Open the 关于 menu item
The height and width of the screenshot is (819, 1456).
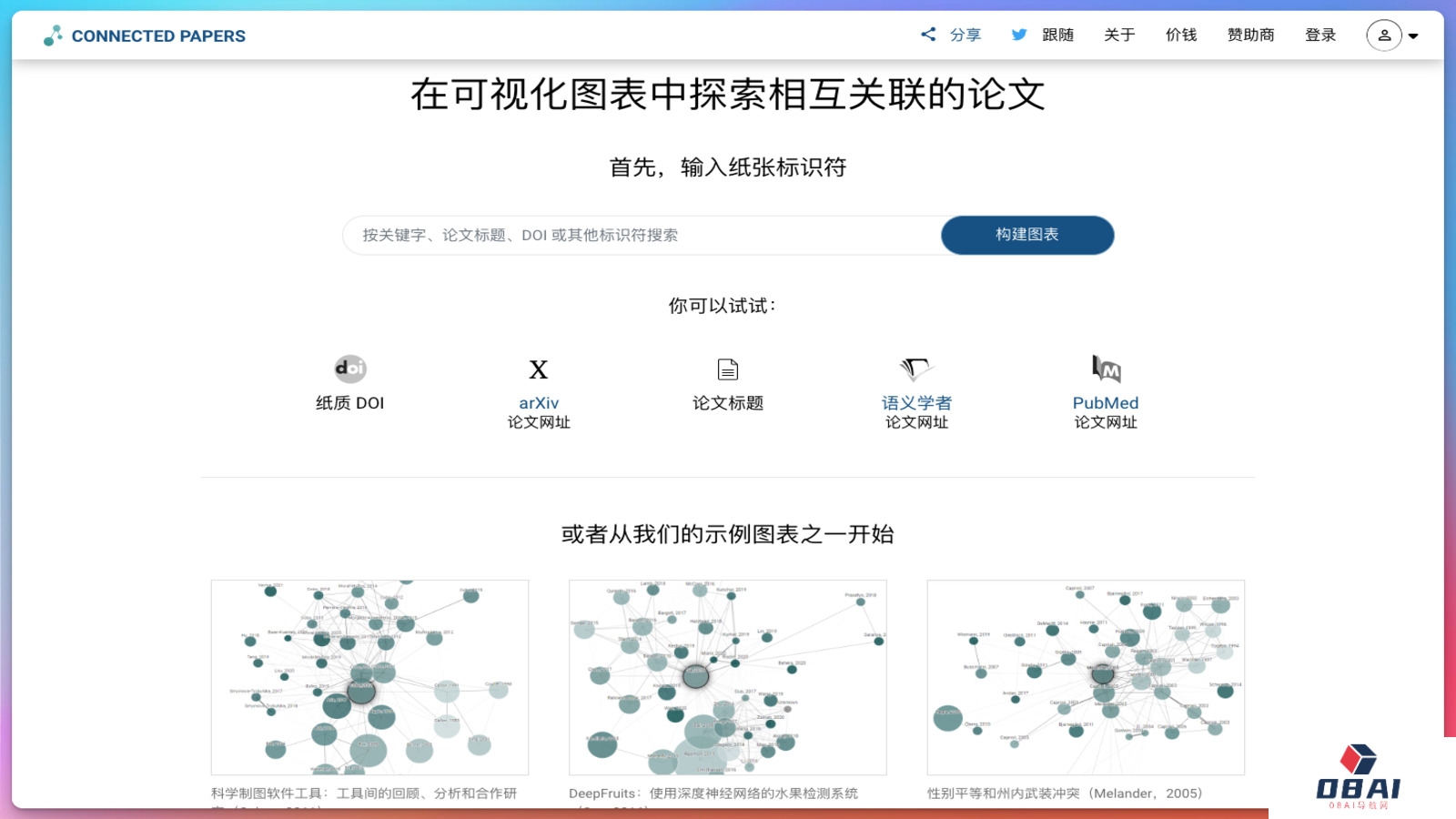click(1119, 35)
